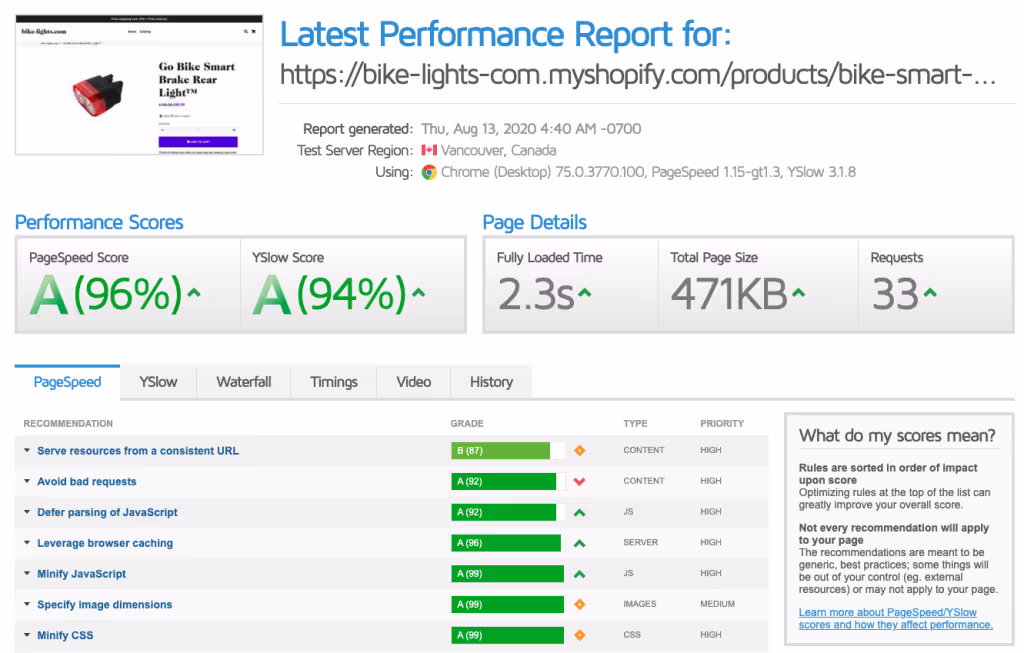Click the tested bike-lights Shopify URL

[x=638, y=75]
